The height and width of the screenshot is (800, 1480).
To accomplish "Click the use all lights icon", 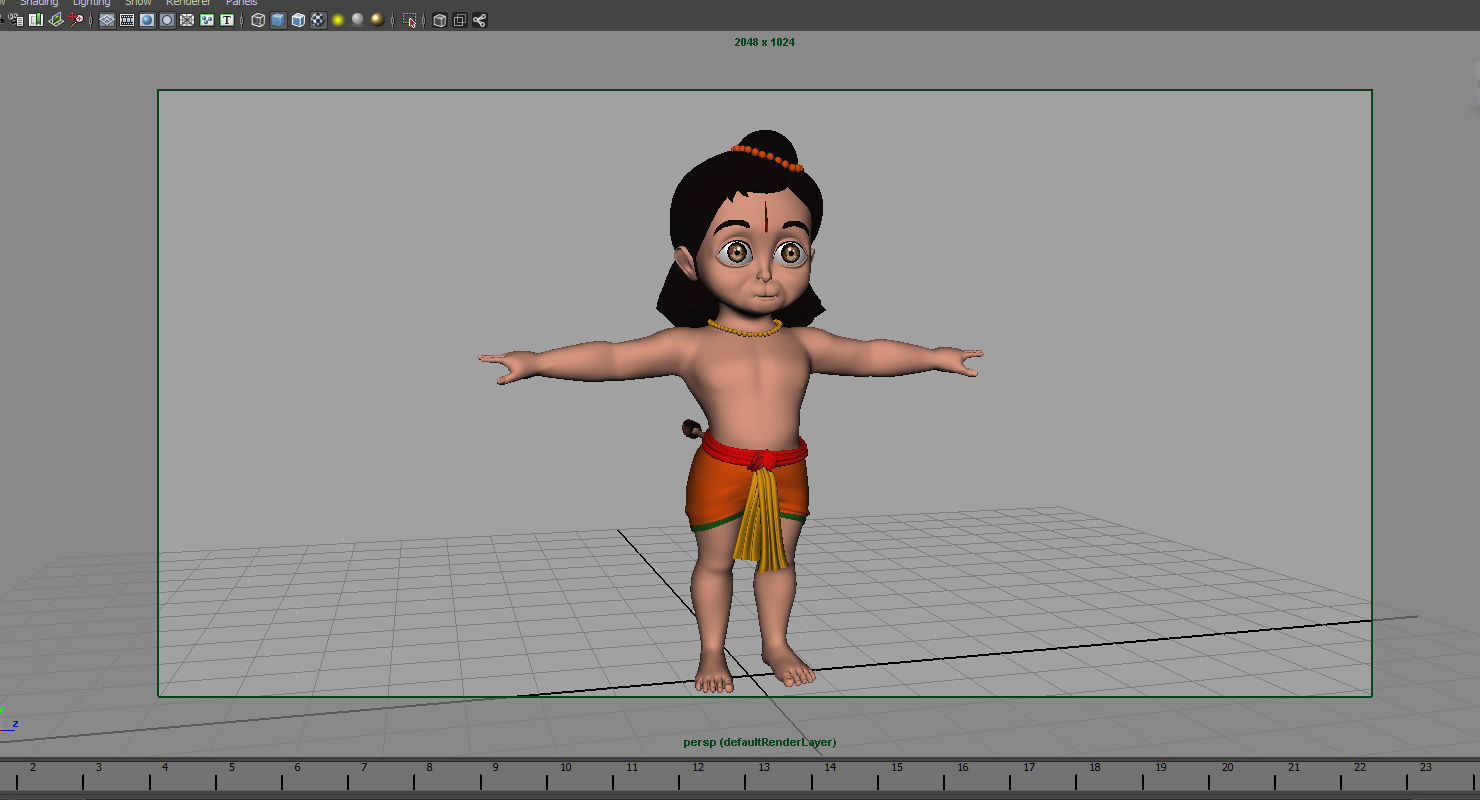I will click(x=338, y=20).
